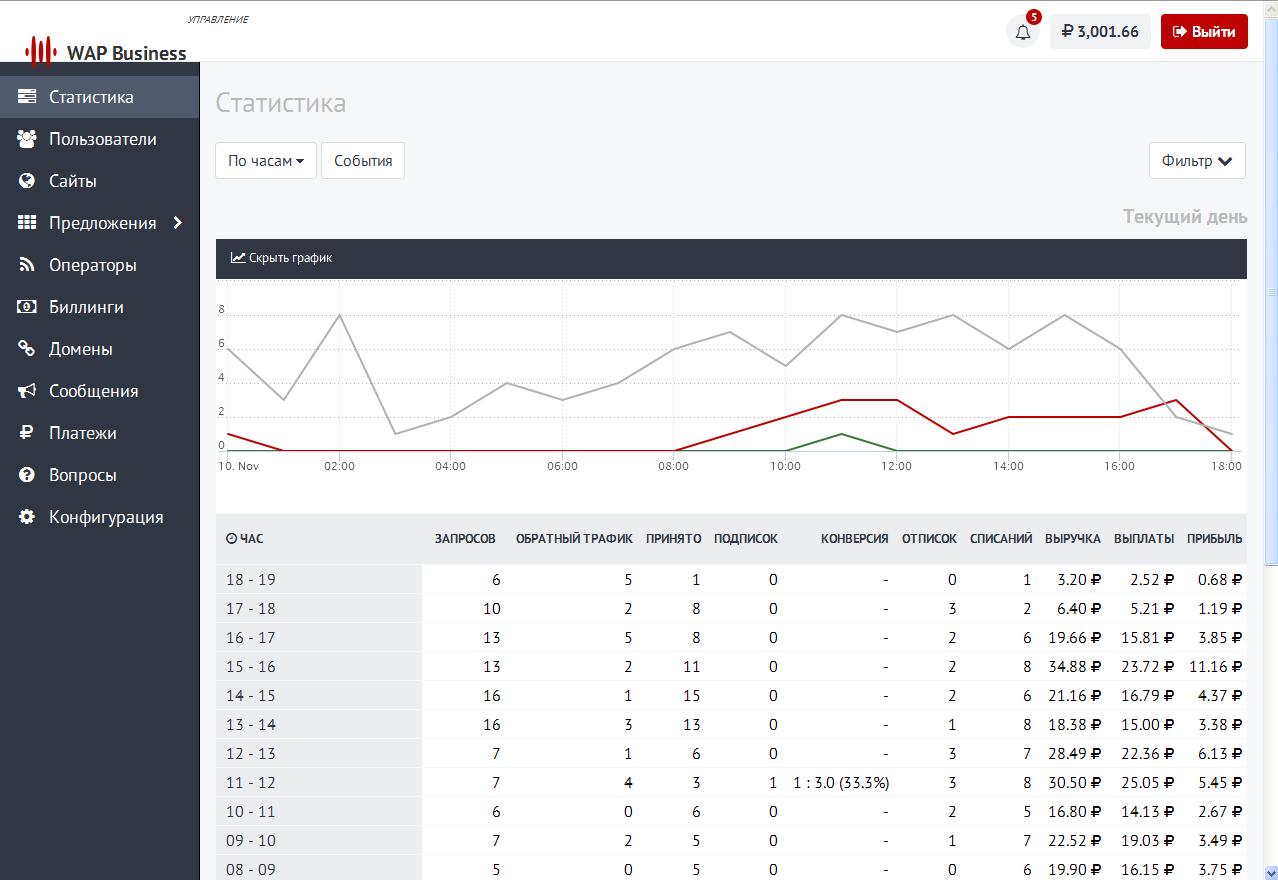Click the gear icon beside Конфигурация
This screenshot has height=880, width=1278.
tap(27, 517)
